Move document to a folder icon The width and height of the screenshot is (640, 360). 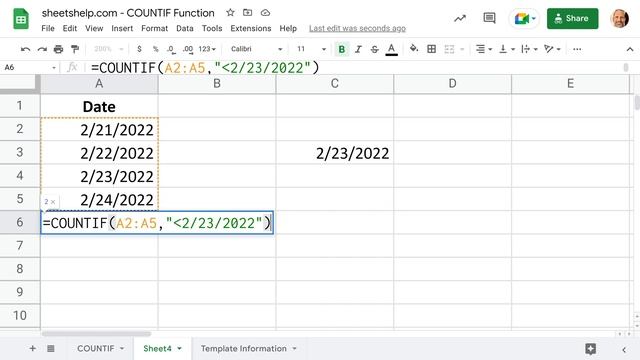click(247, 13)
